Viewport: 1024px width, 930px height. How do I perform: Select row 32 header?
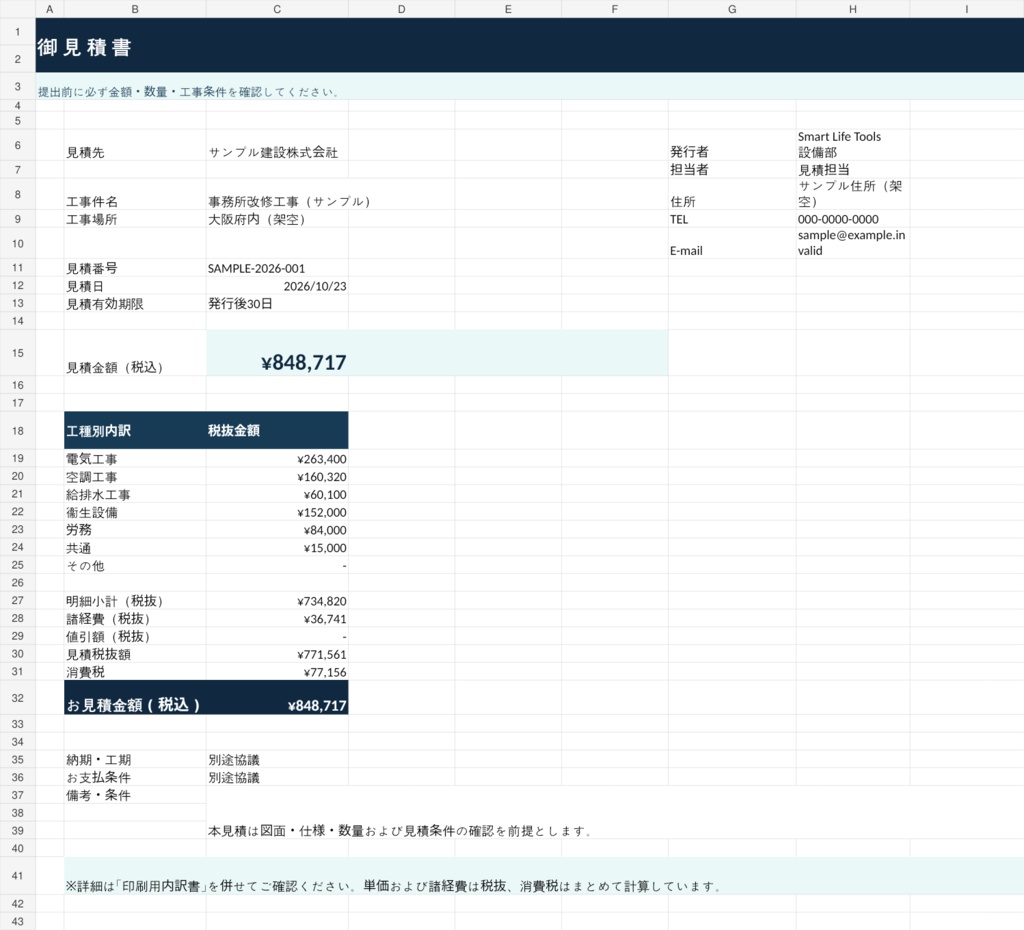click(x=18, y=698)
